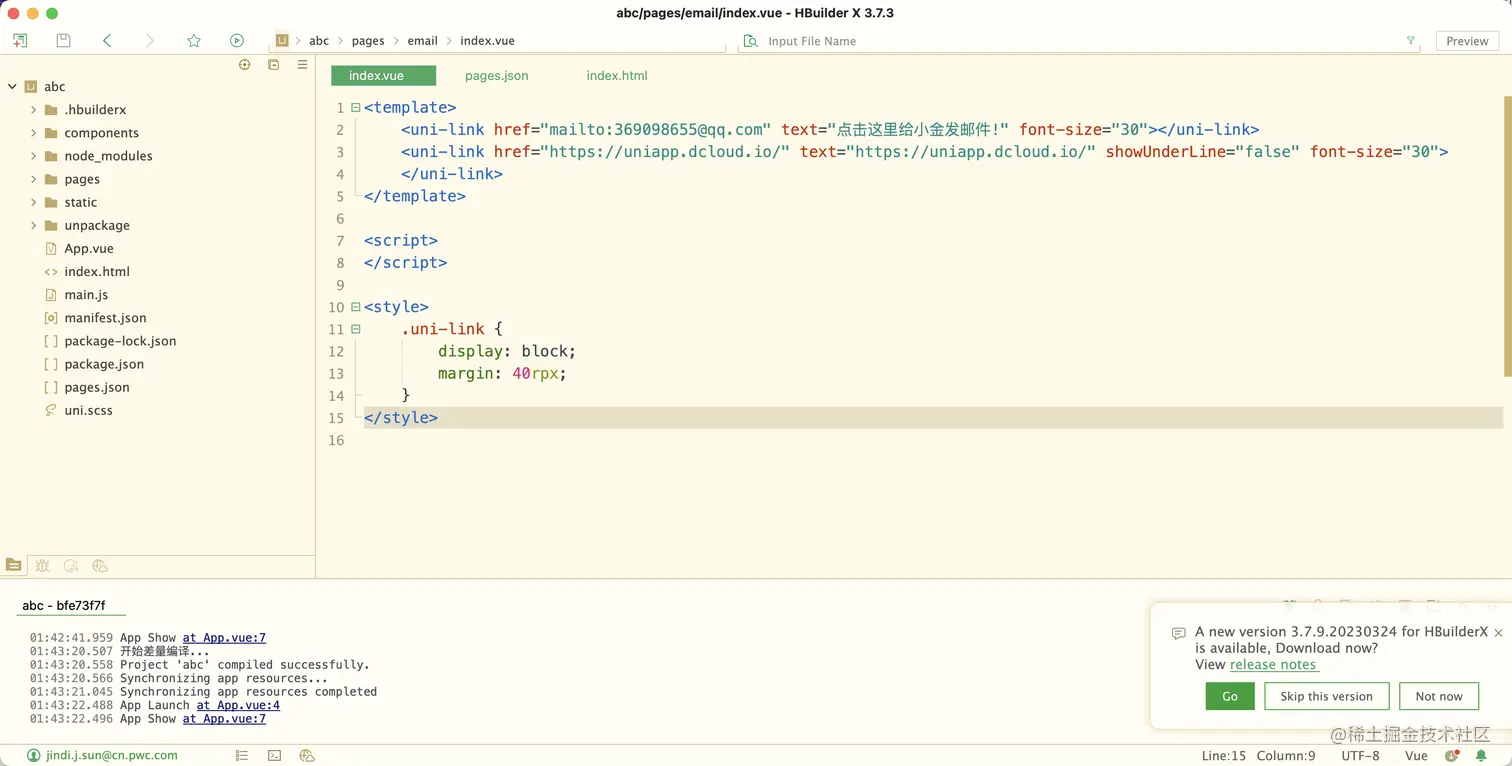Click the file search magnifier icon

[x=750, y=41]
